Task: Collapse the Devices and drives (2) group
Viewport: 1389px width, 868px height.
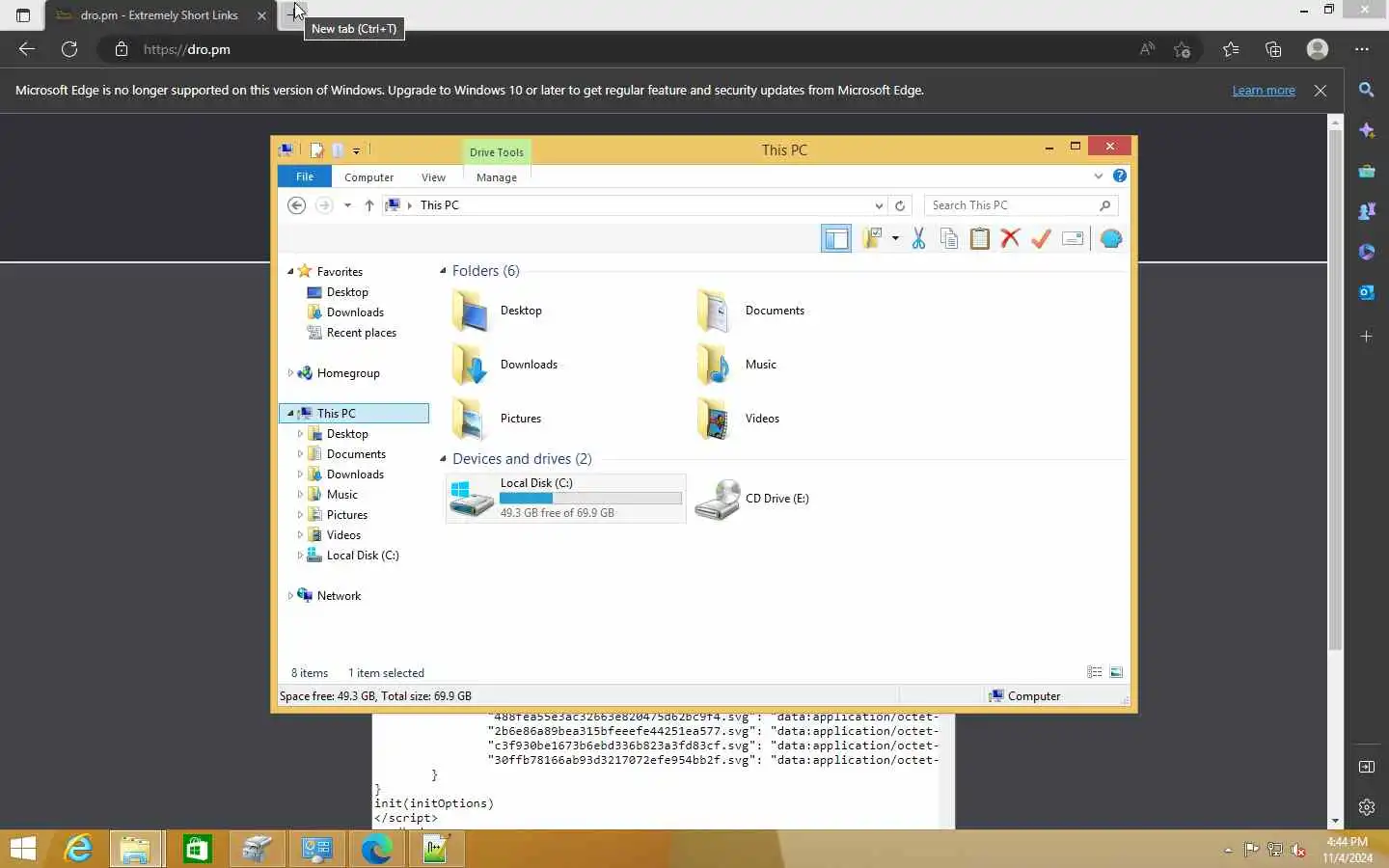Action: (x=443, y=459)
